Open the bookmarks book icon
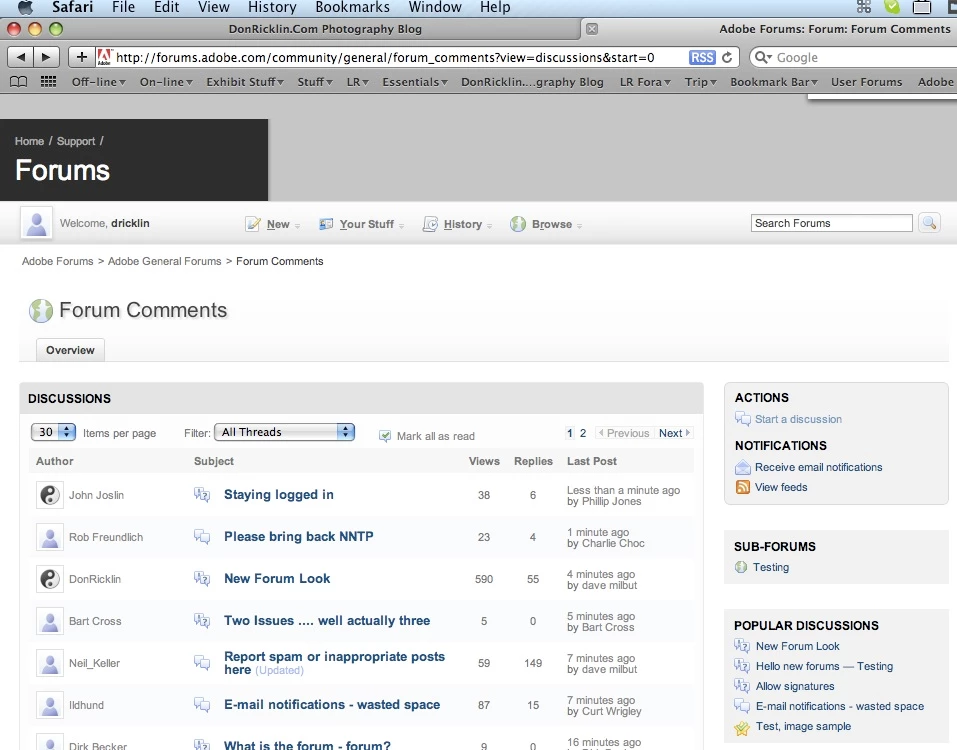Viewport: 957px width, 750px height. click(18, 82)
